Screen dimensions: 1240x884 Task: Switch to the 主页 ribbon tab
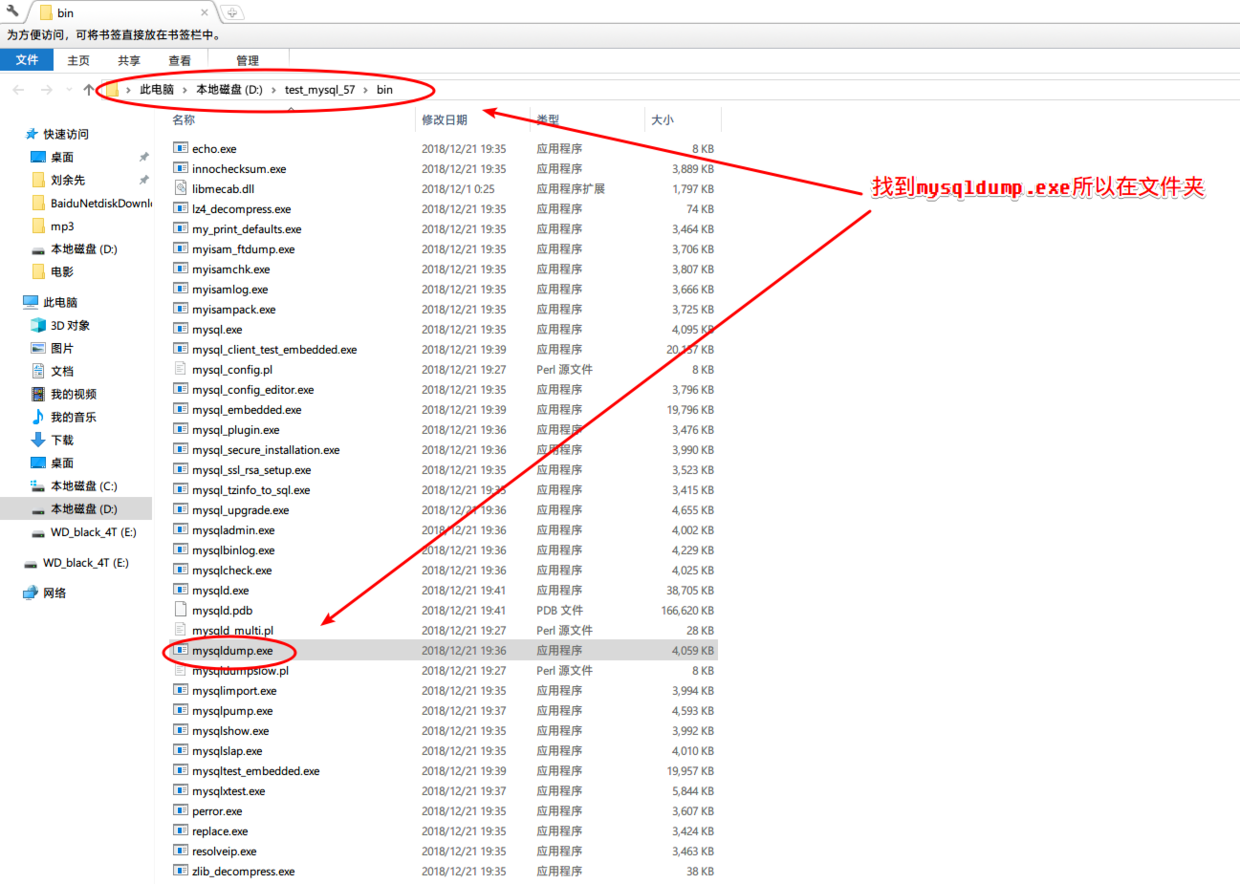[x=79, y=61]
